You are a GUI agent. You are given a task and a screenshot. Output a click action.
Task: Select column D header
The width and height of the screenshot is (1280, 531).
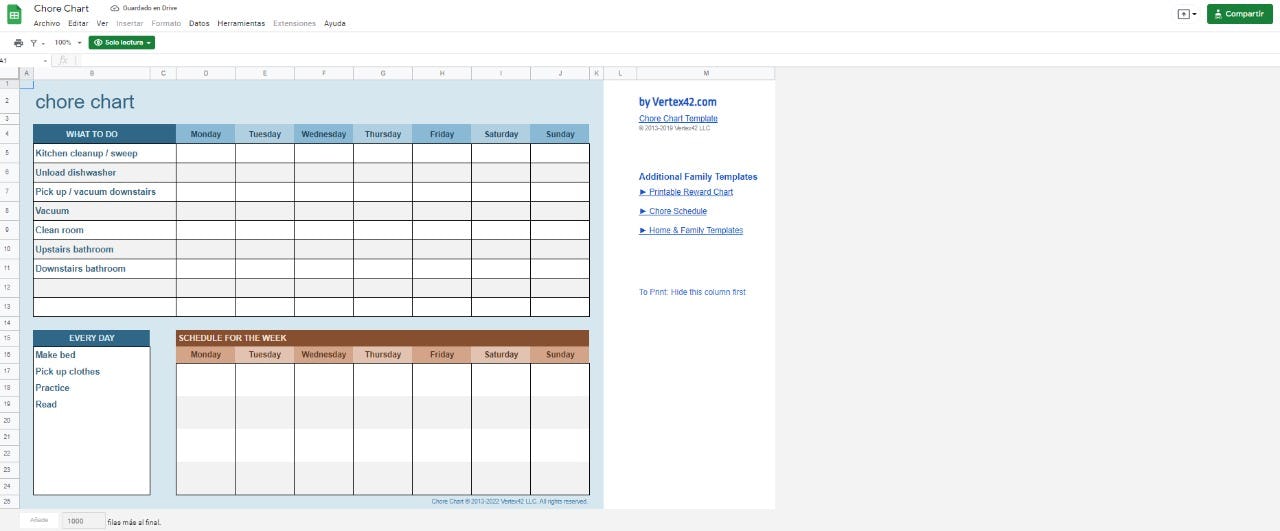[x=206, y=73]
